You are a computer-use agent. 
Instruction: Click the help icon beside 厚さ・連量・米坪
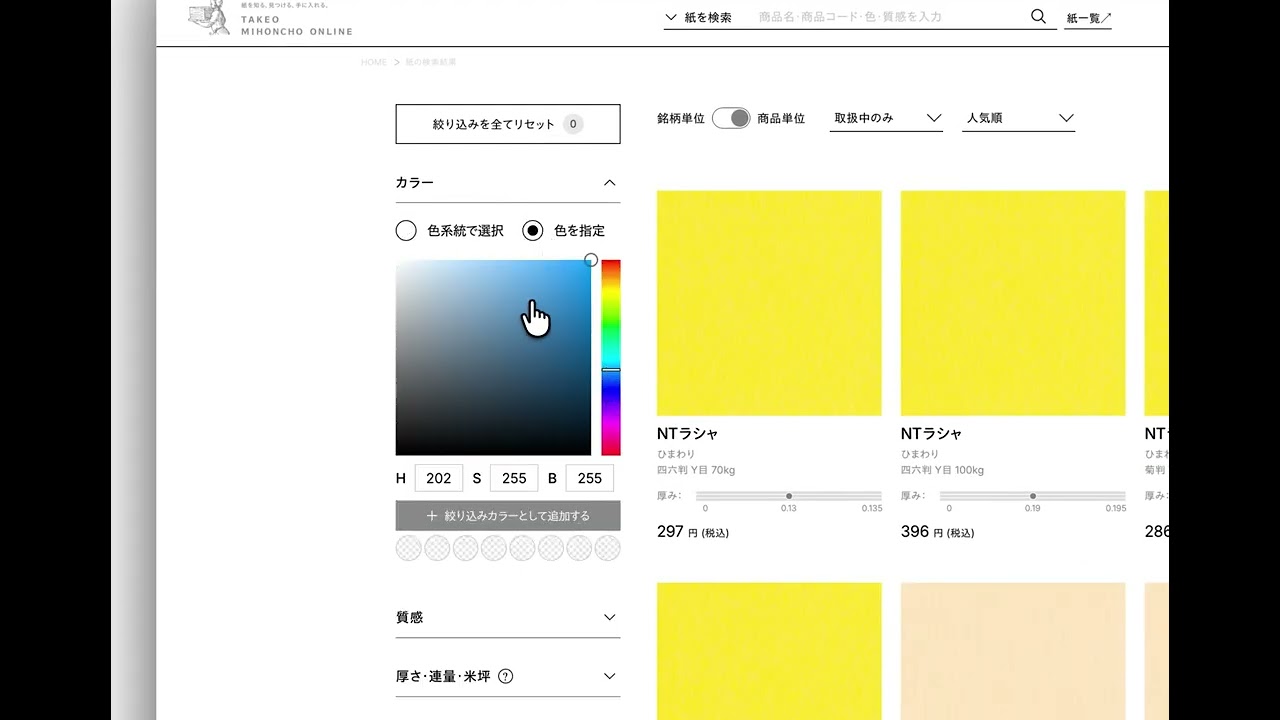[x=505, y=676]
